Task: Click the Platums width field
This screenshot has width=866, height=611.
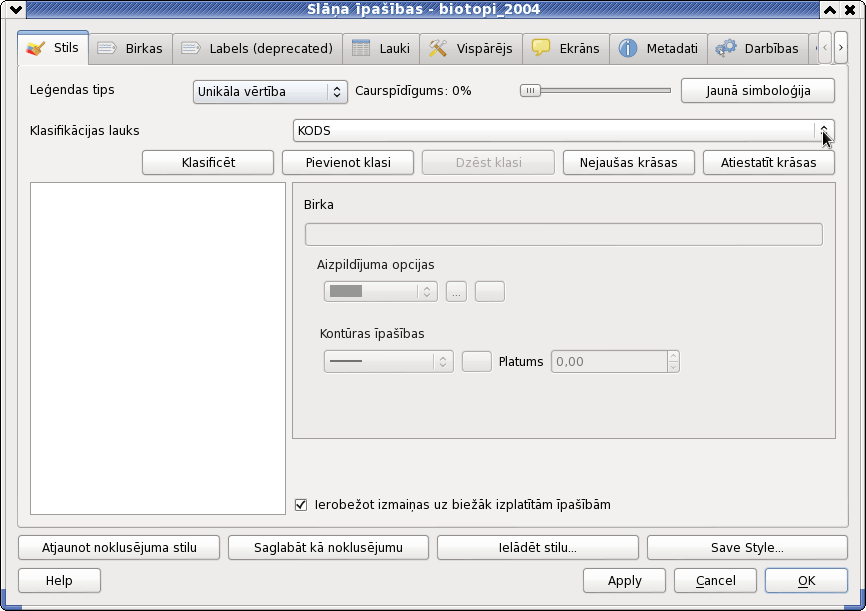Action: 609,362
